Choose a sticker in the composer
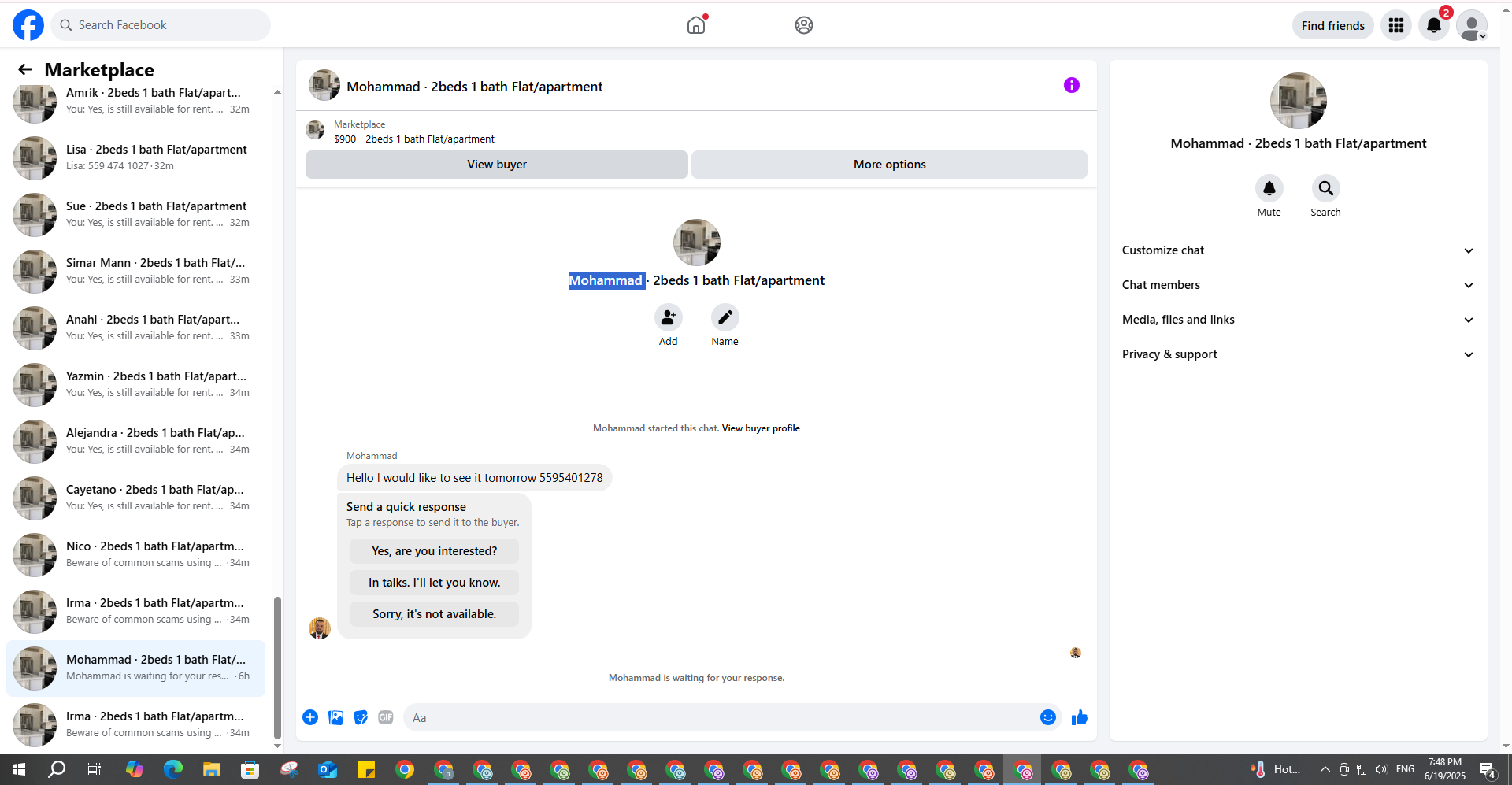Image resolution: width=1512 pixels, height=785 pixels. [x=361, y=717]
